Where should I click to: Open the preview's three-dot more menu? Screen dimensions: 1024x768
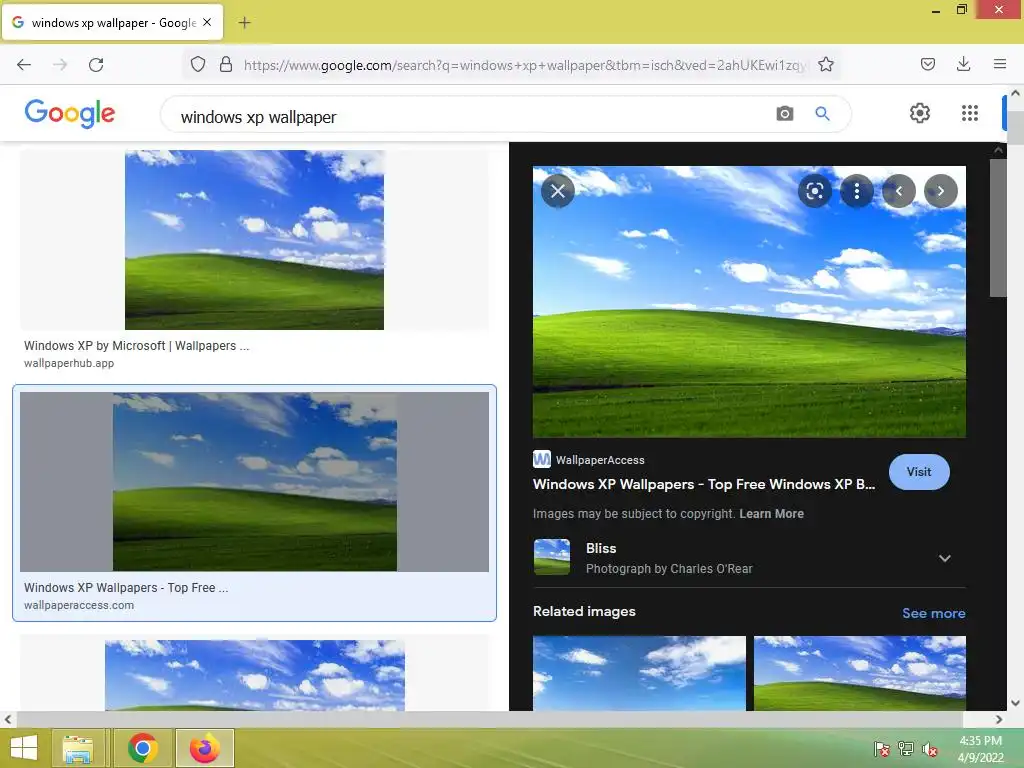coord(856,191)
